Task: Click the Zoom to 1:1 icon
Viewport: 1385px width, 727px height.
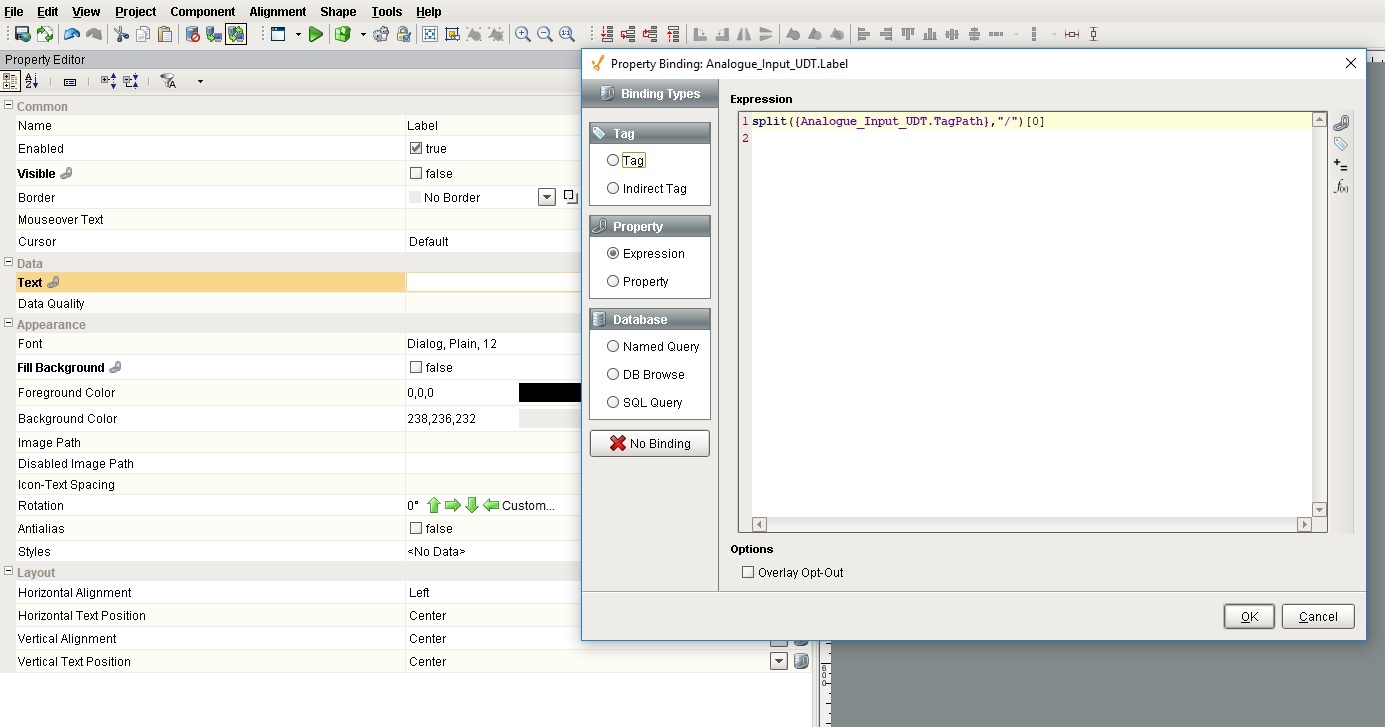Action: click(567, 34)
